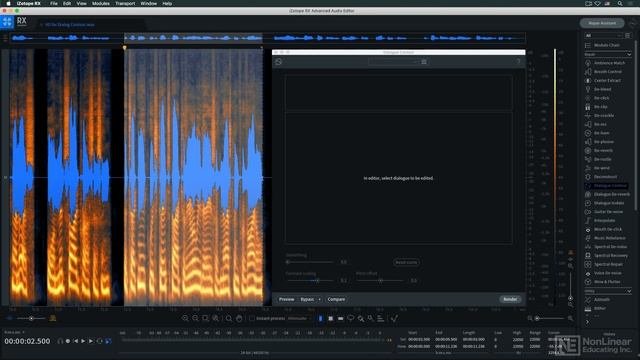Open the Guitar De-noise module
The width and height of the screenshot is (640, 360).
click(x=604, y=212)
